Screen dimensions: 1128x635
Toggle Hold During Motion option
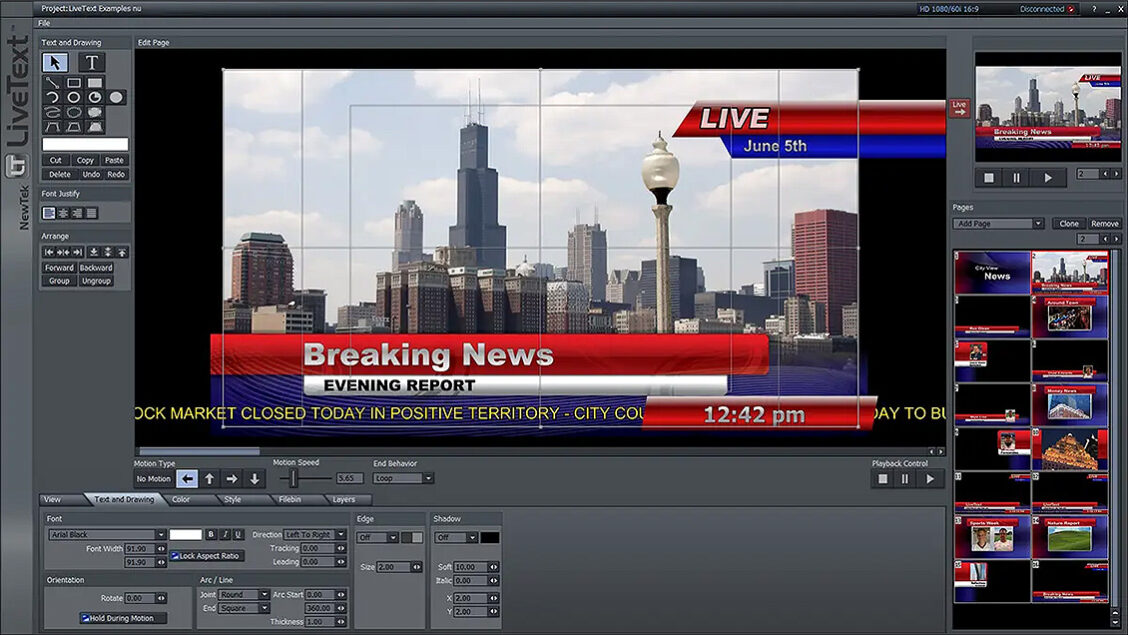tap(86, 618)
